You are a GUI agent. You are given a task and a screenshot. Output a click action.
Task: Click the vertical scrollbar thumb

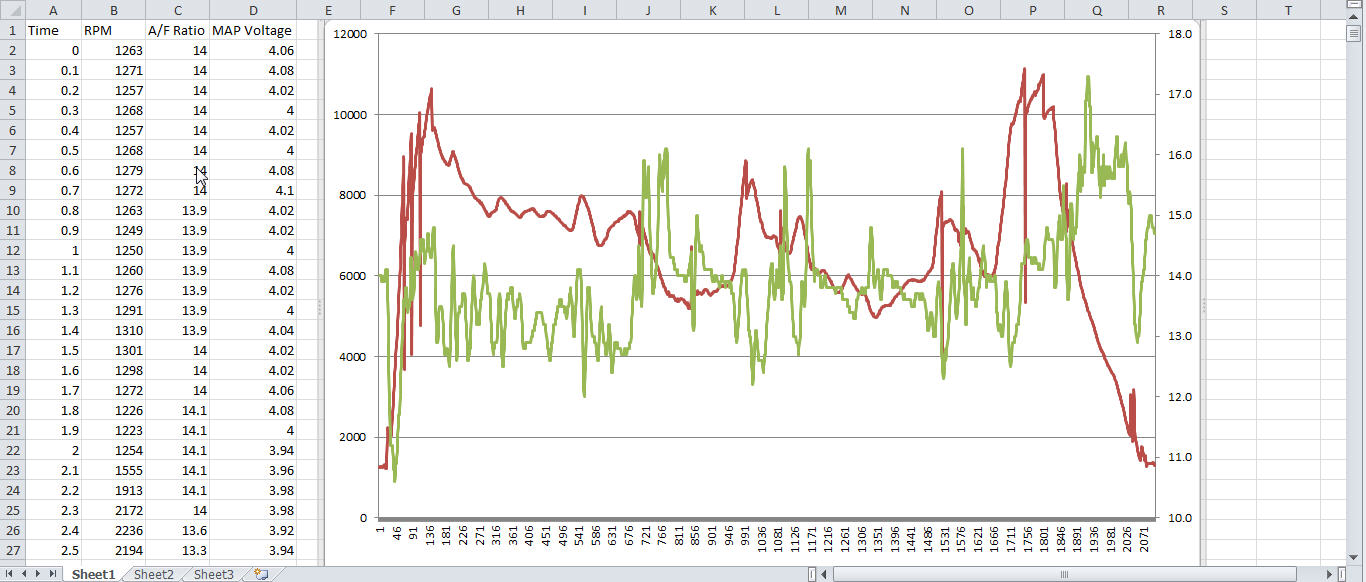pyautogui.click(x=1353, y=33)
